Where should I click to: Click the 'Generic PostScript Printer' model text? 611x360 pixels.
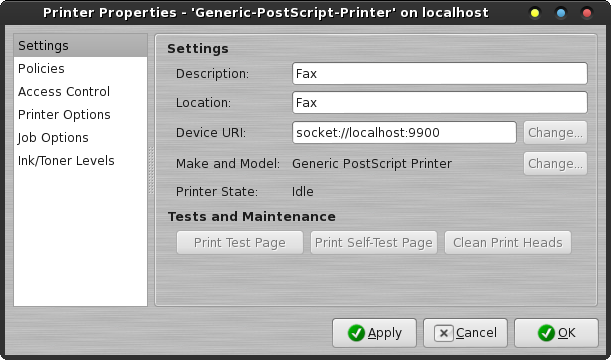(x=372, y=164)
